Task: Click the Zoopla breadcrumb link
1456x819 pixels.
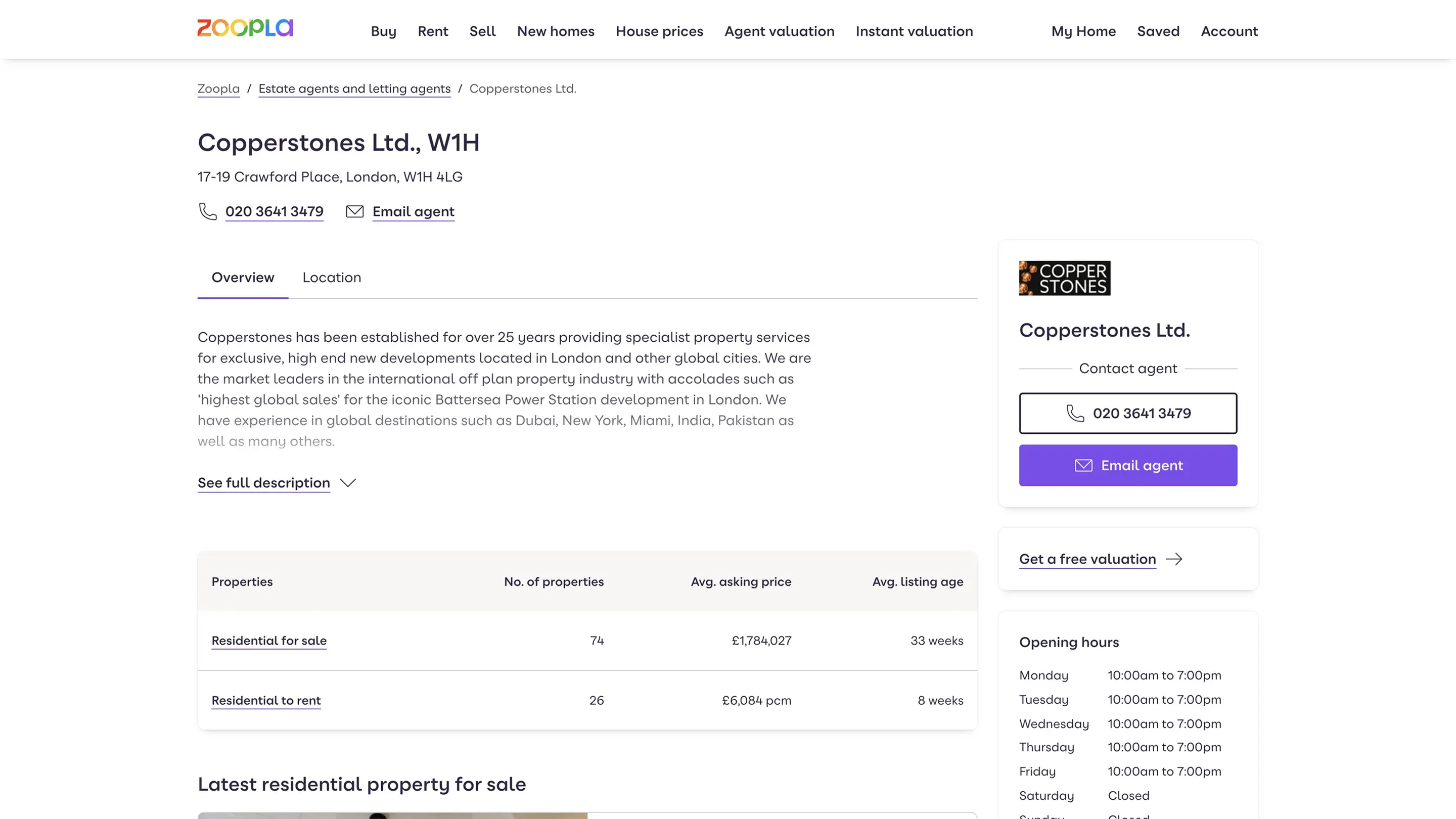Action: pyautogui.click(x=218, y=89)
